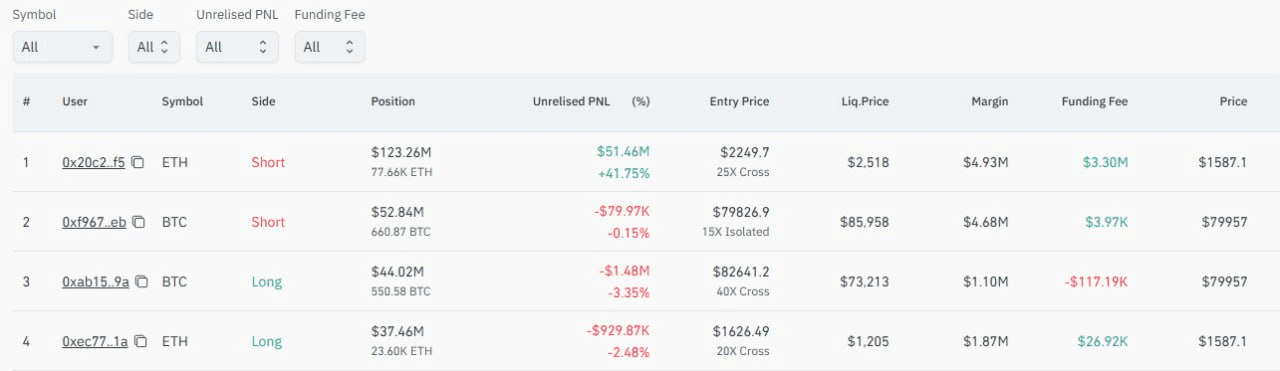Sort by the Unrelised PNL column header
Viewport: 1280px width, 371px height.
click(x=570, y=101)
